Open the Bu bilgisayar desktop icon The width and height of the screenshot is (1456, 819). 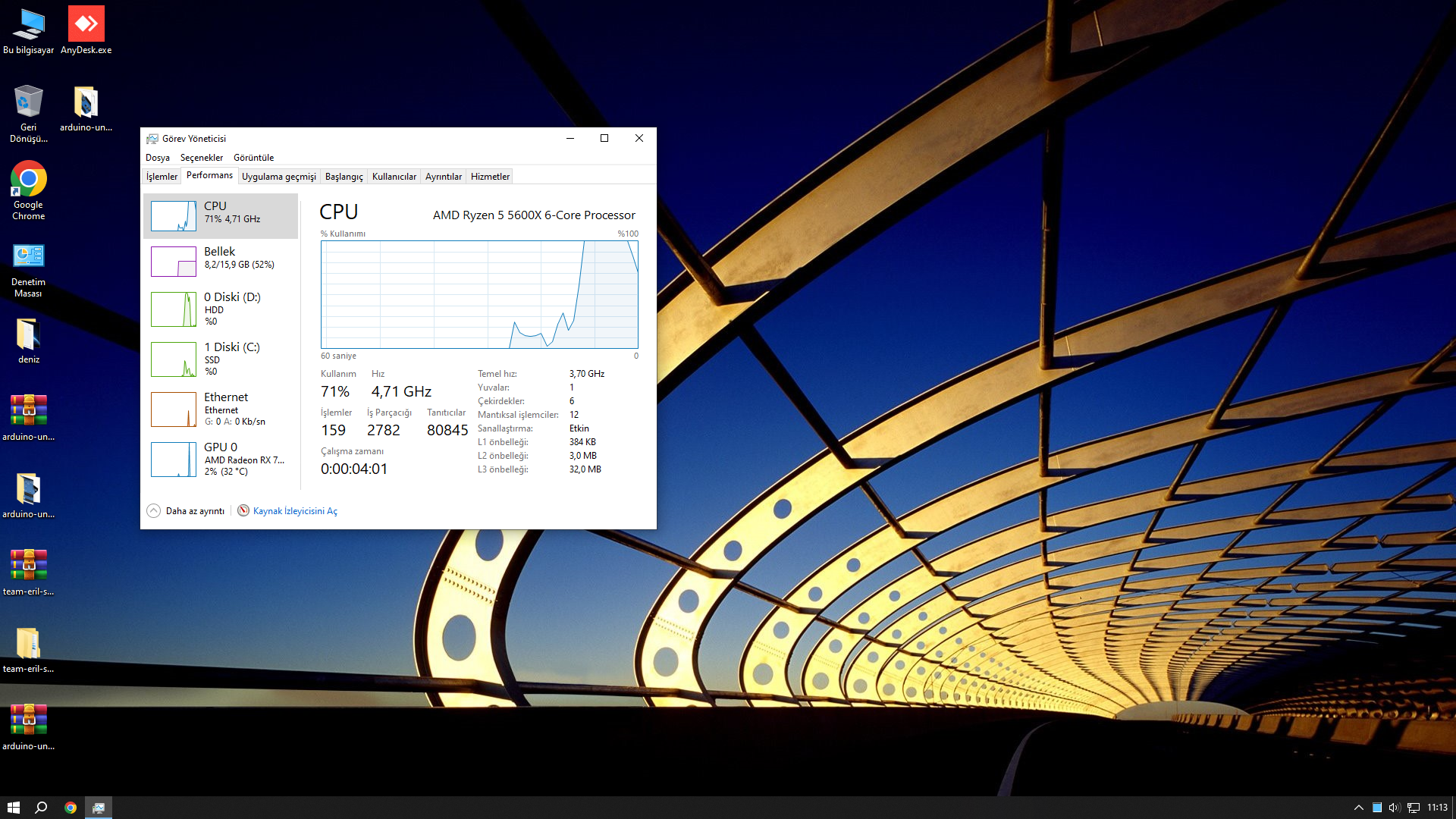coord(28,31)
